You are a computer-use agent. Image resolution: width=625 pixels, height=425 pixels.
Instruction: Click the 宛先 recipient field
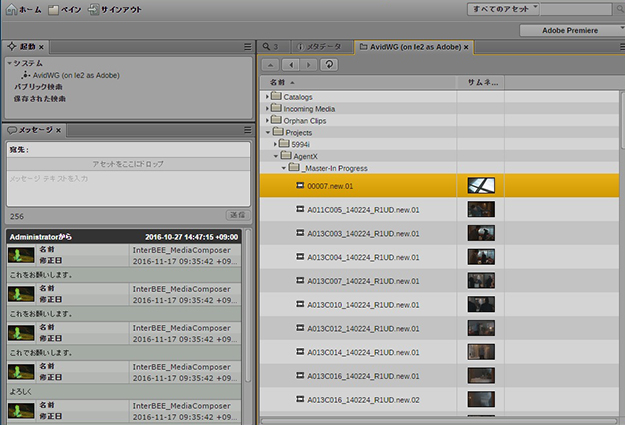pos(128,150)
